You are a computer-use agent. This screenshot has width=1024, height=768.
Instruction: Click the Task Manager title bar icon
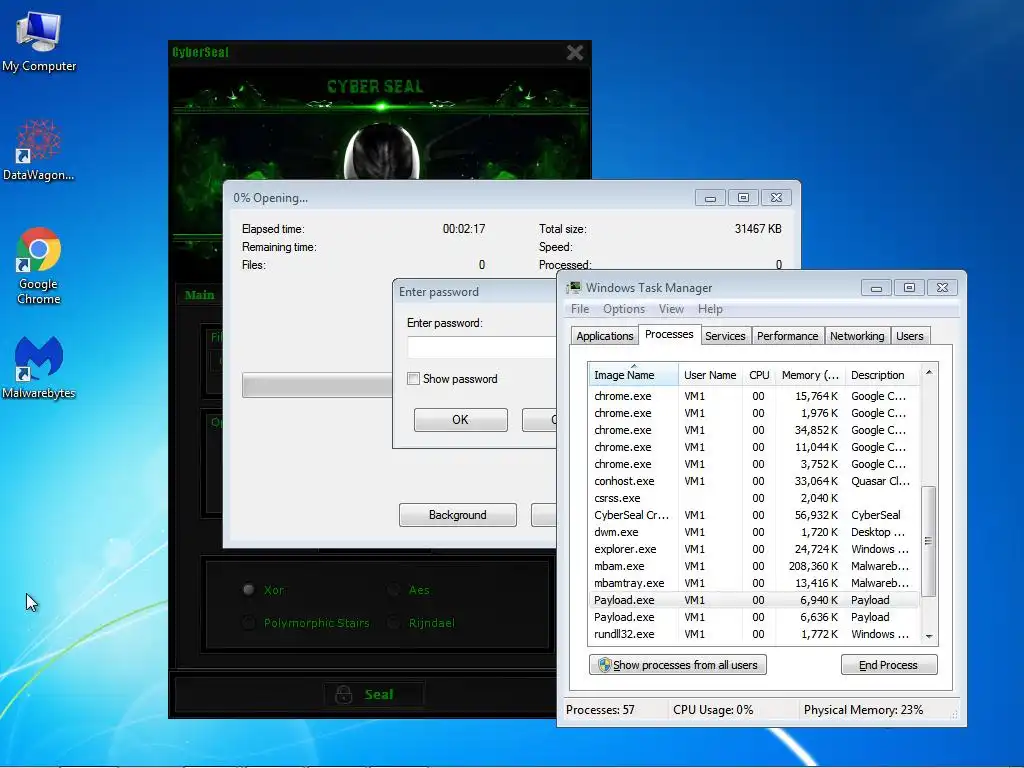coord(574,287)
